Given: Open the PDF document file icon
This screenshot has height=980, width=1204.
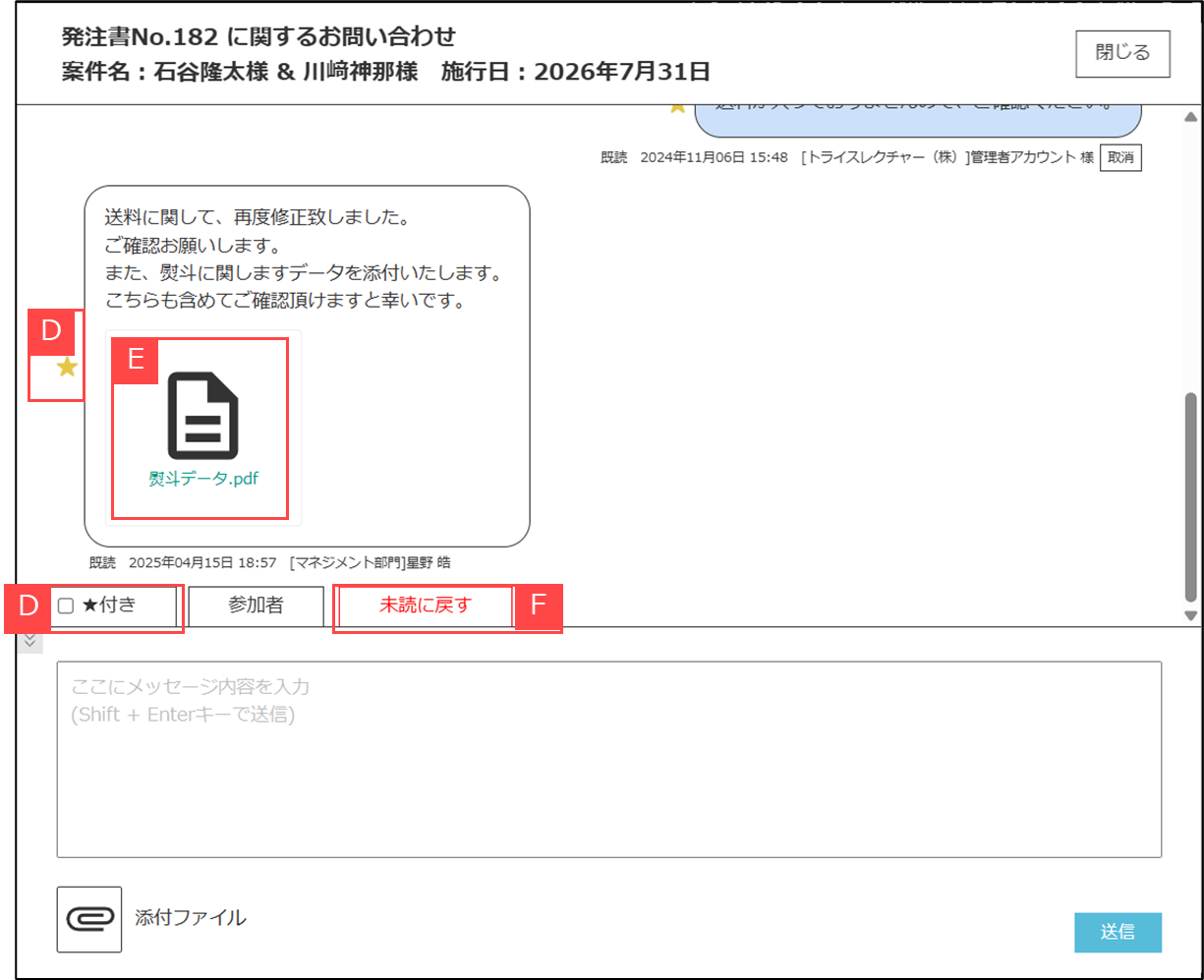Looking at the screenshot, I should pos(202,416).
